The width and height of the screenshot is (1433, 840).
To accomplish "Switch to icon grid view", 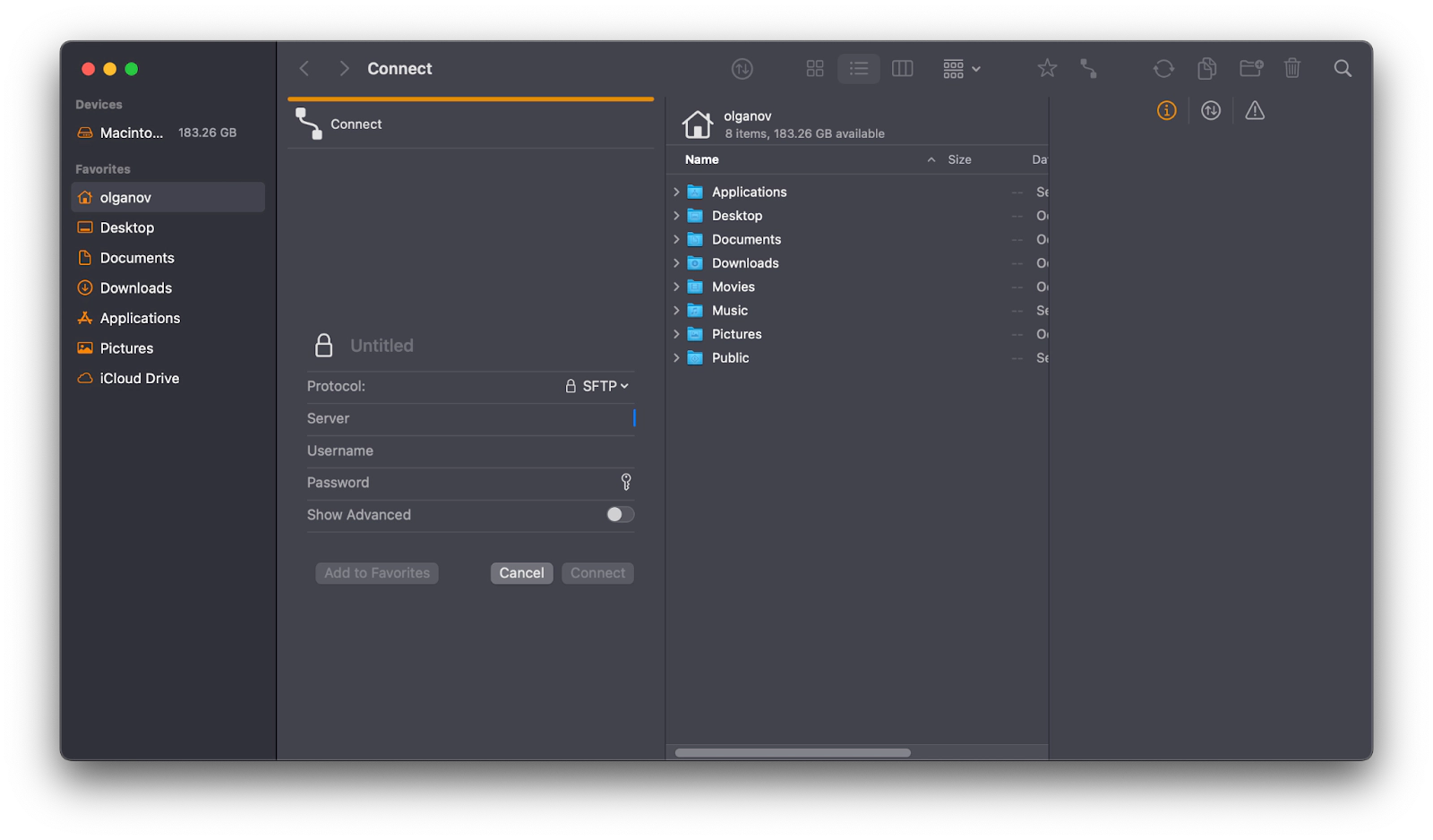I will (x=815, y=69).
